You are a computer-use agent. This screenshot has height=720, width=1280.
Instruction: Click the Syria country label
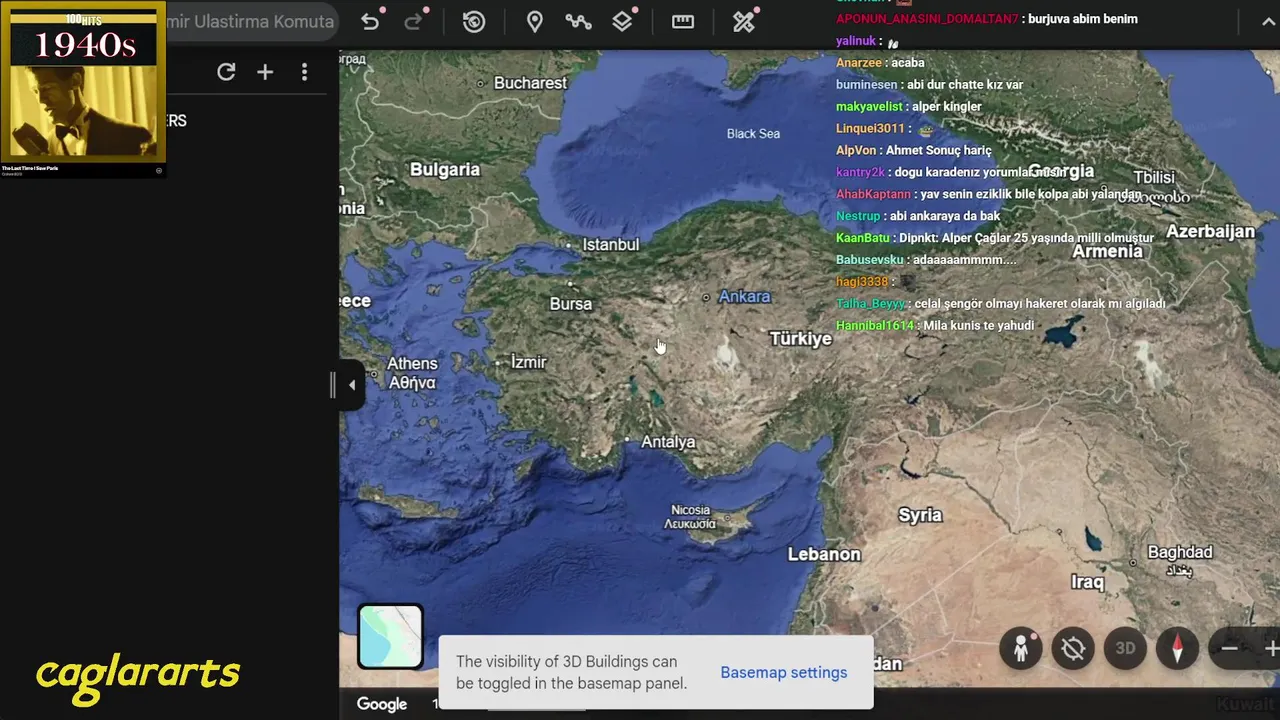pyautogui.click(x=920, y=515)
